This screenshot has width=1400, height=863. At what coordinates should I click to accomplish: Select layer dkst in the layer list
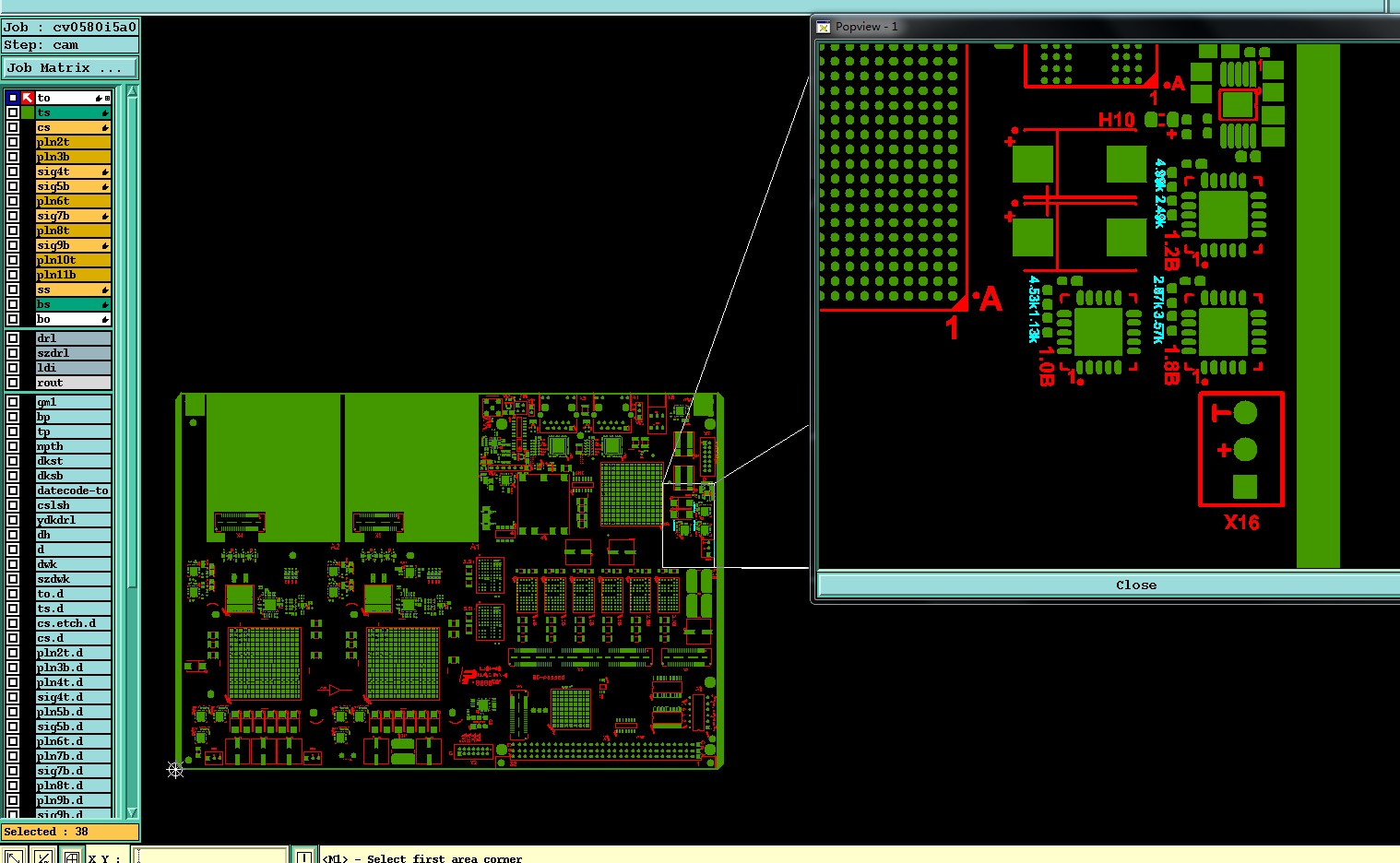73,461
